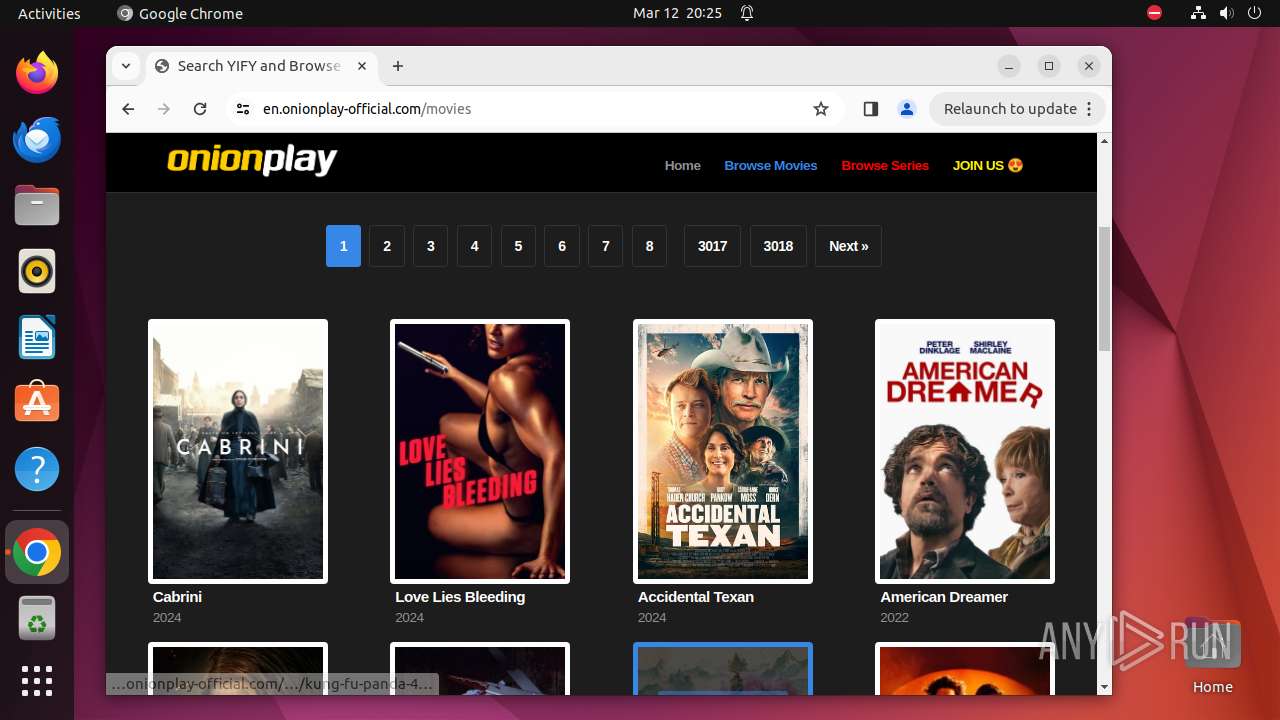Screen dimensions: 1280x720
Task: Click Chrome's forward arrow
Action: point(164,109)
